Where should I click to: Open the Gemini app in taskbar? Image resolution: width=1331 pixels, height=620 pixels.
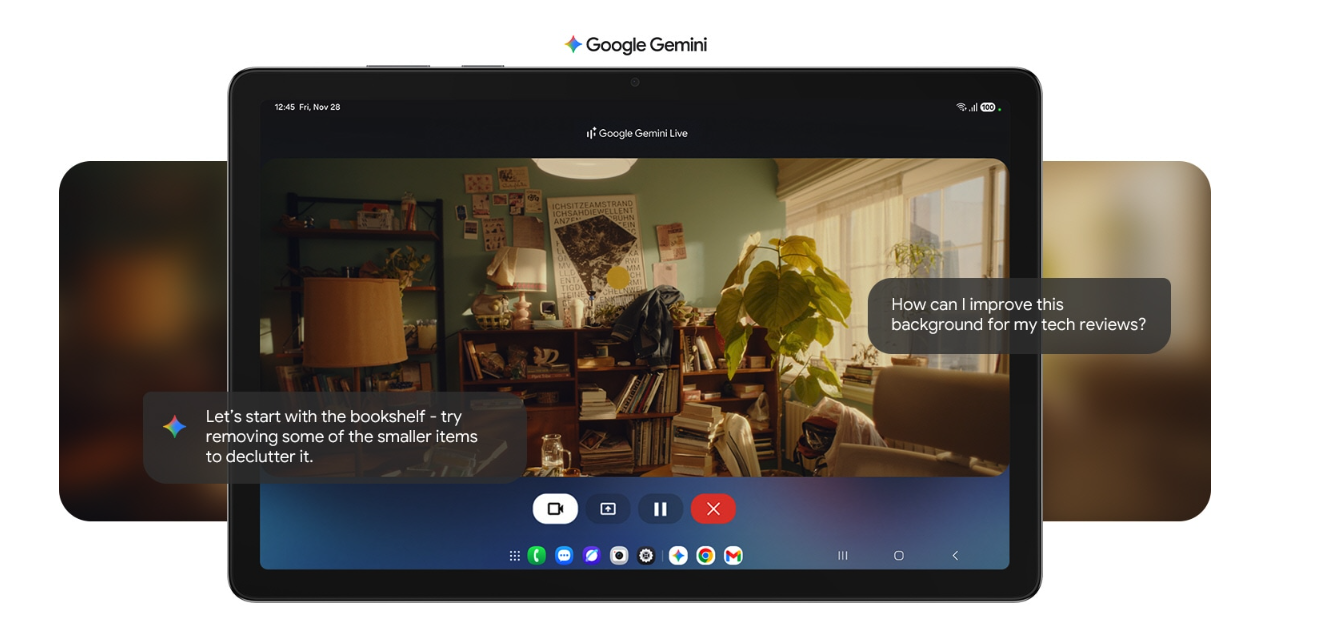[678, 556]
